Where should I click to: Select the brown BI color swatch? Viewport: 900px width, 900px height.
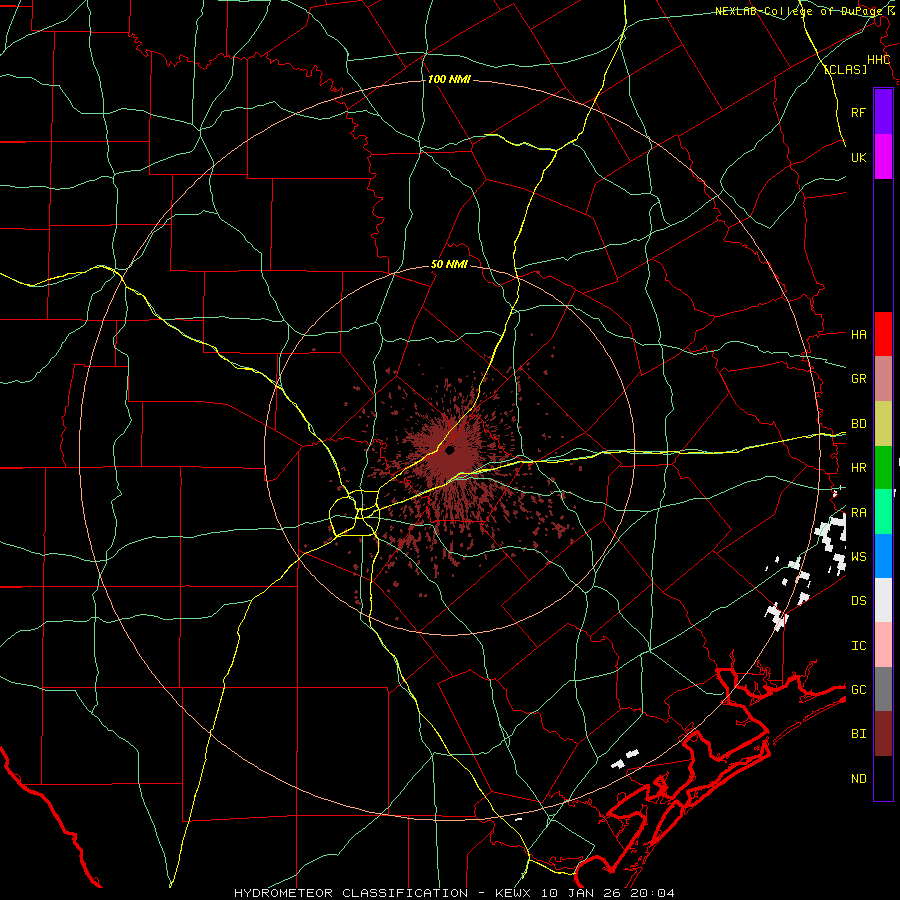(x=883, y=734)
